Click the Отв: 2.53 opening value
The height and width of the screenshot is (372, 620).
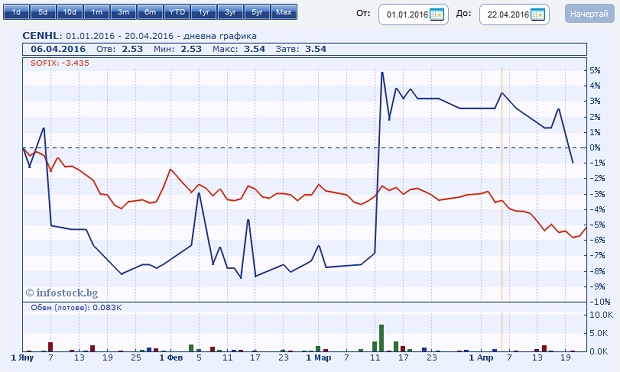(x=119, y=49)
